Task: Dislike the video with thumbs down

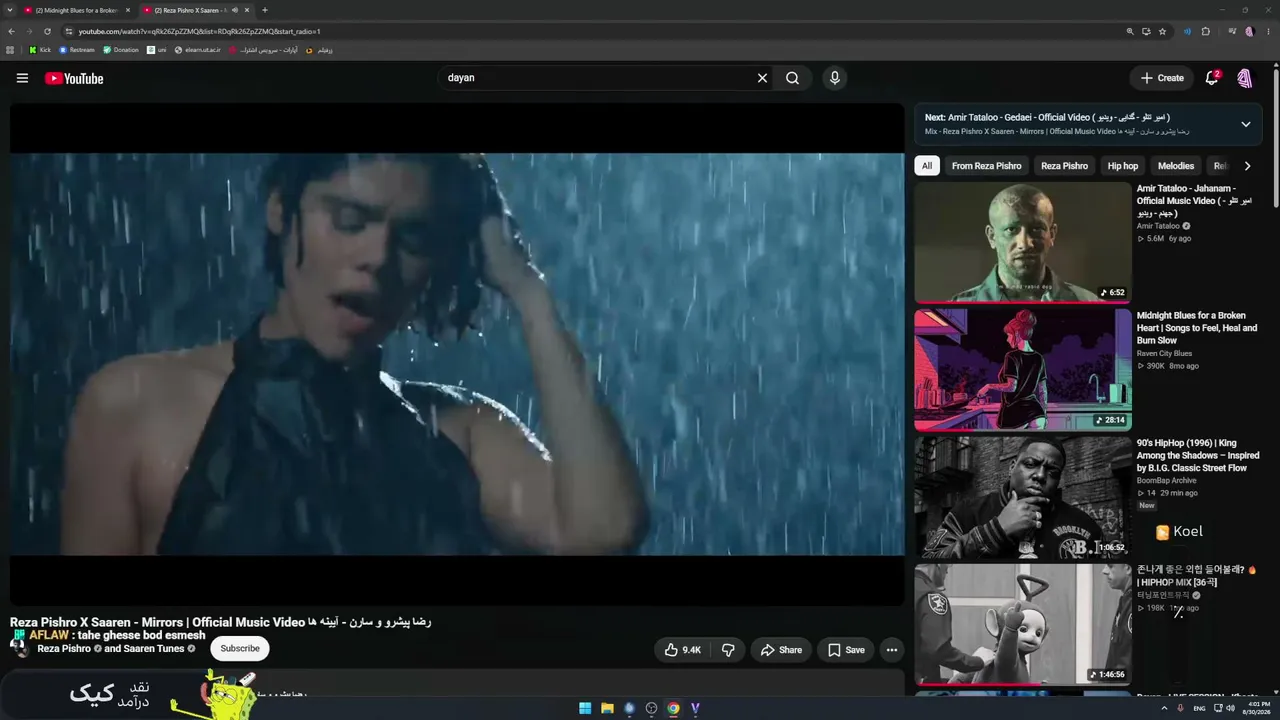Action: pyautogui.click(x=728, y=650)
